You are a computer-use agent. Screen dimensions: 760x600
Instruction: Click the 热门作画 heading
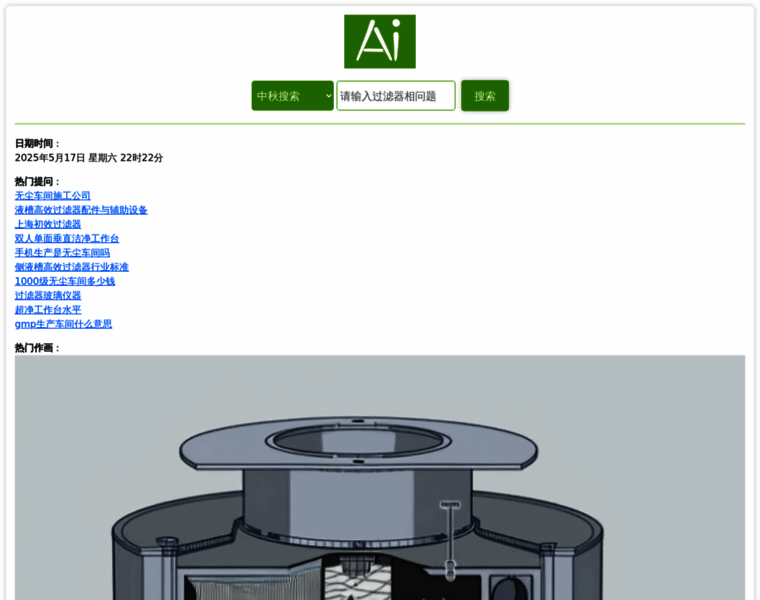[x=38, y=348]
